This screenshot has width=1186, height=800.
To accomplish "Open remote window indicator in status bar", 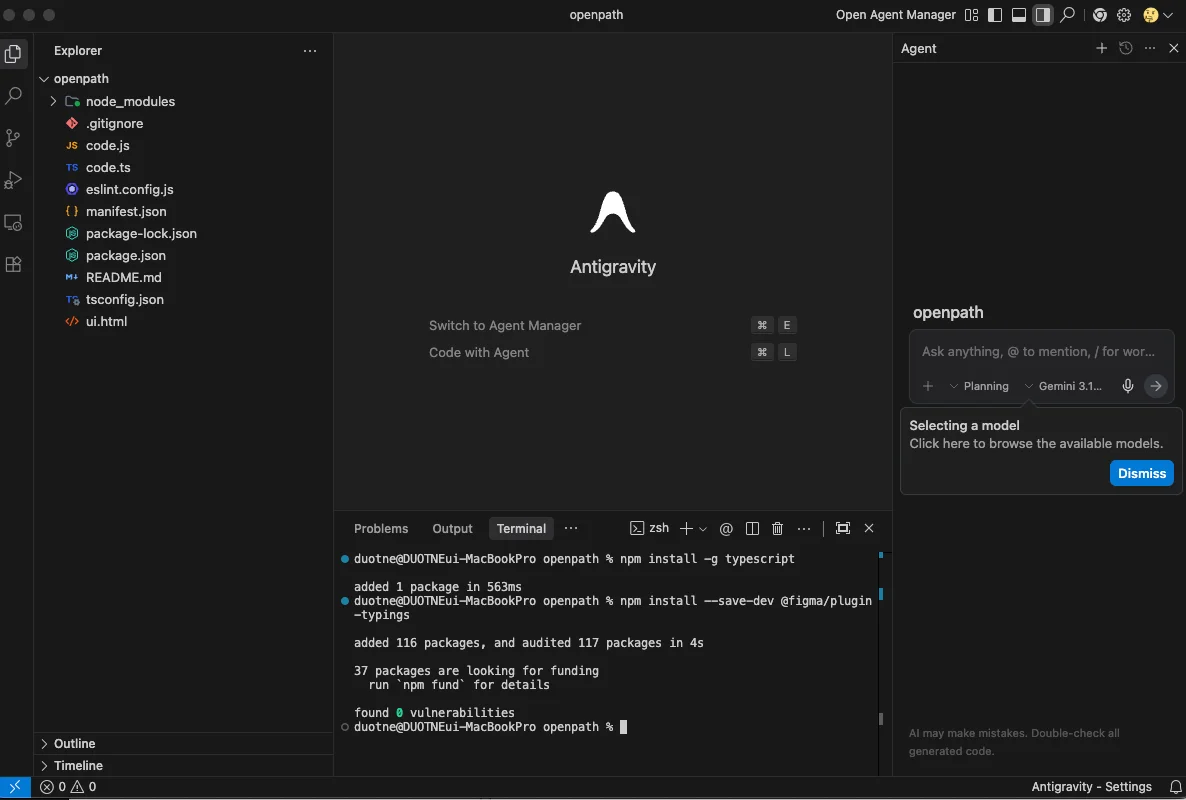I will coord(15,787).
